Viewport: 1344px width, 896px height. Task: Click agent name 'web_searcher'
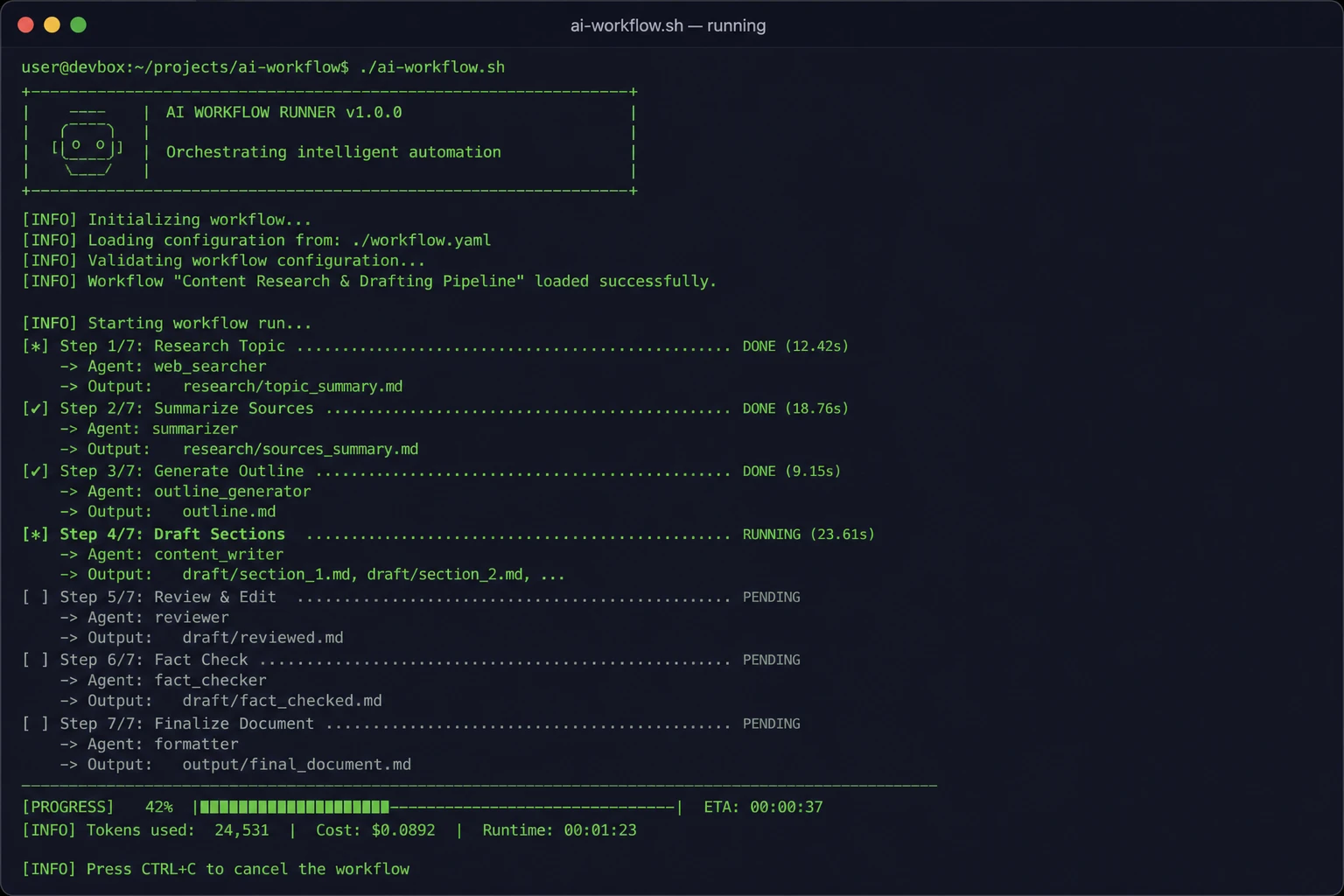click(x=210, y=367)
